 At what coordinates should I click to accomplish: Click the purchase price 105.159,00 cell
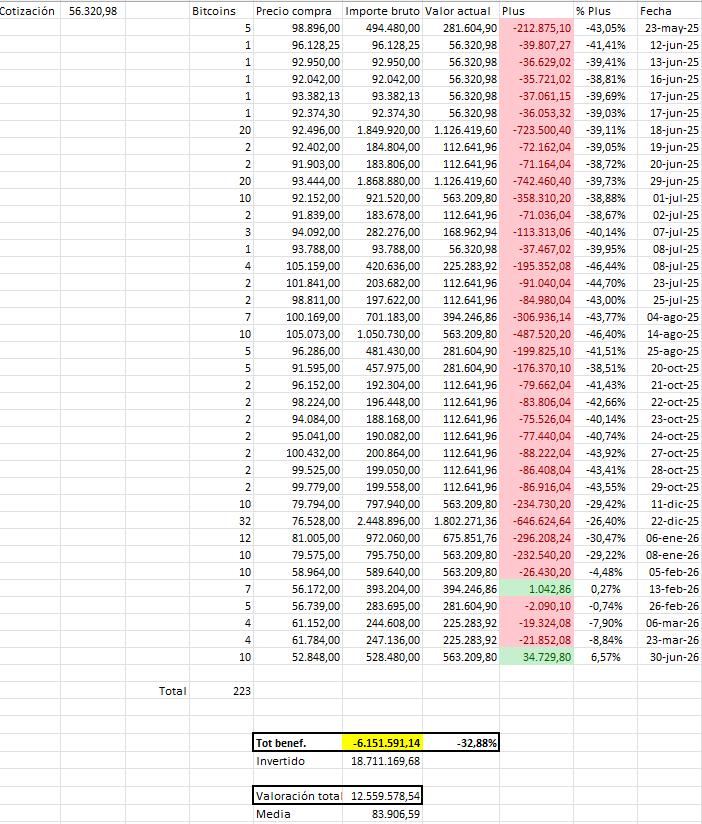tap(298, 266)
